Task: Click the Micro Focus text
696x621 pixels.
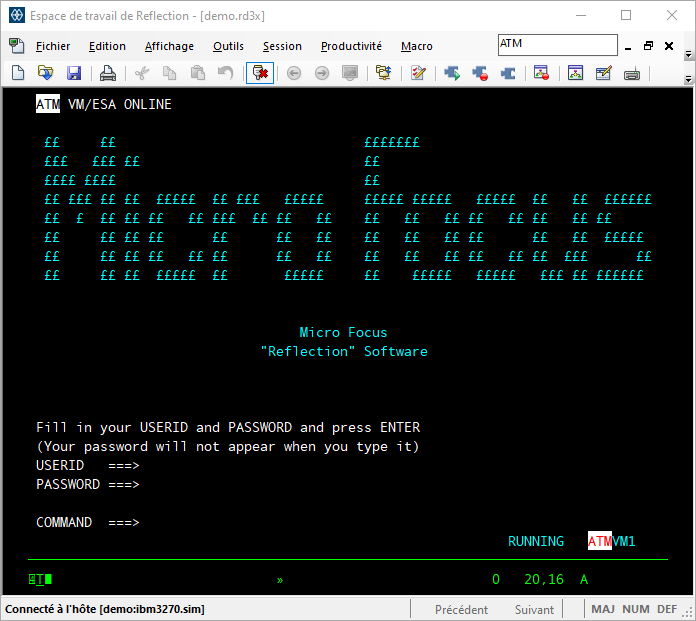Action: click(343, 332)
